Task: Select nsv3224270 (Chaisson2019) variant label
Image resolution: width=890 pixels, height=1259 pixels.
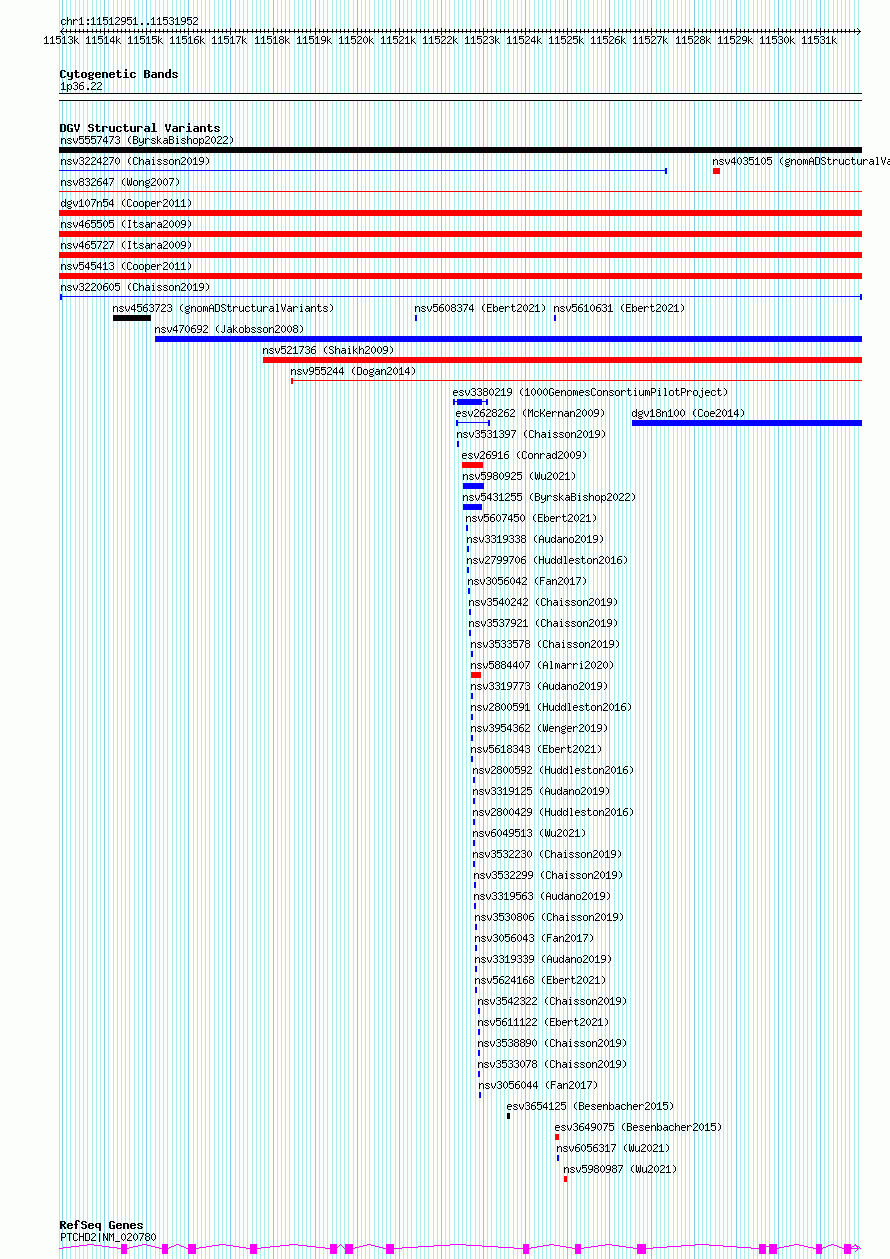Action: [x=135, y=161]
